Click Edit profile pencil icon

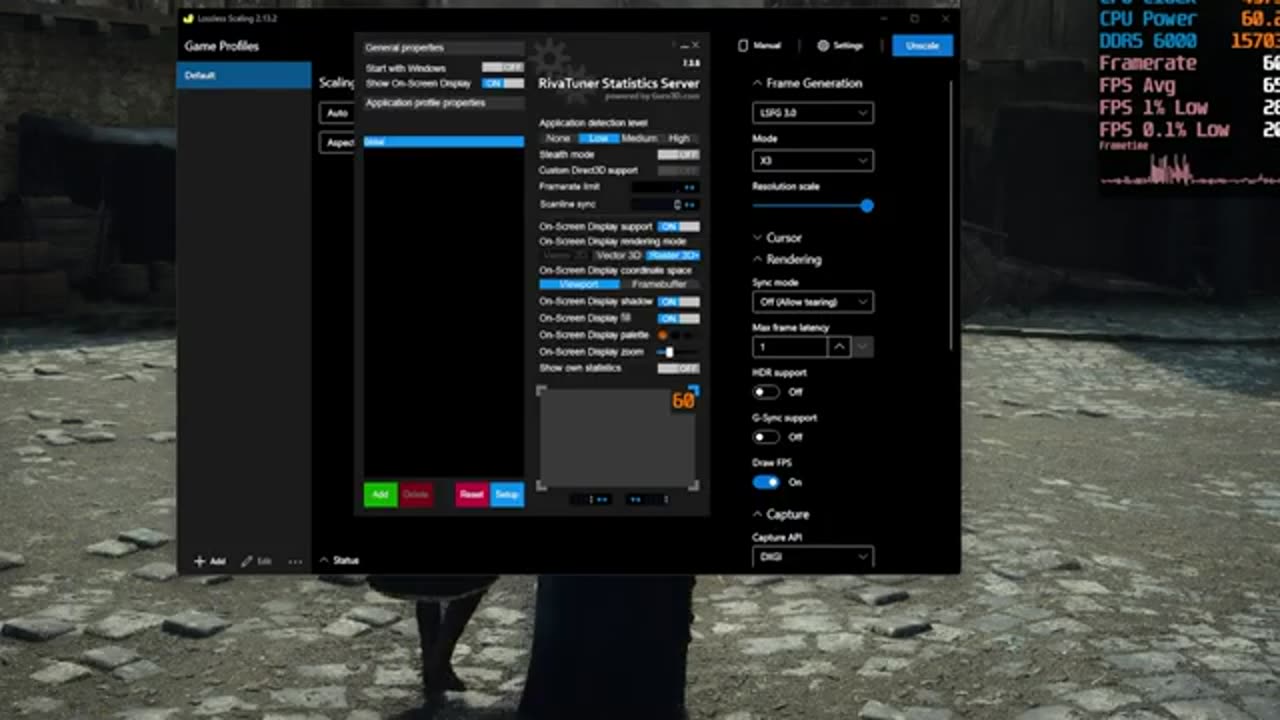click(x=256, y=561)
